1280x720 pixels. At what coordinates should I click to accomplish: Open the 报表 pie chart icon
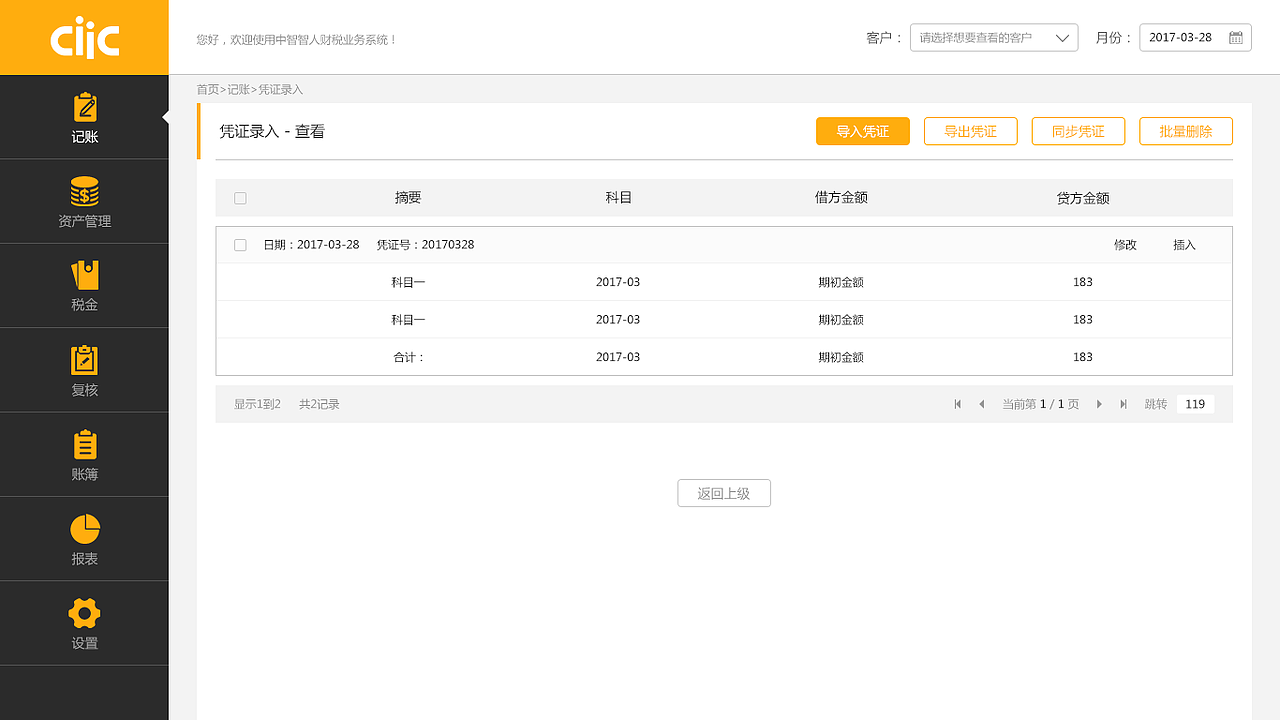pyautogui.click(x=84, y=529)
